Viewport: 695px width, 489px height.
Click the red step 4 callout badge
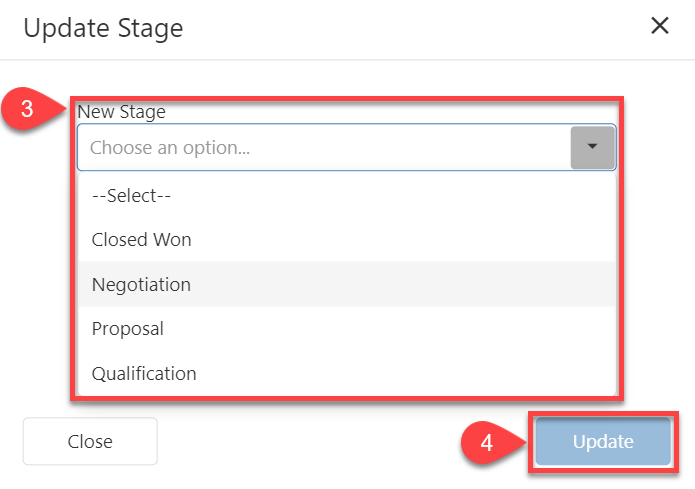485,441
